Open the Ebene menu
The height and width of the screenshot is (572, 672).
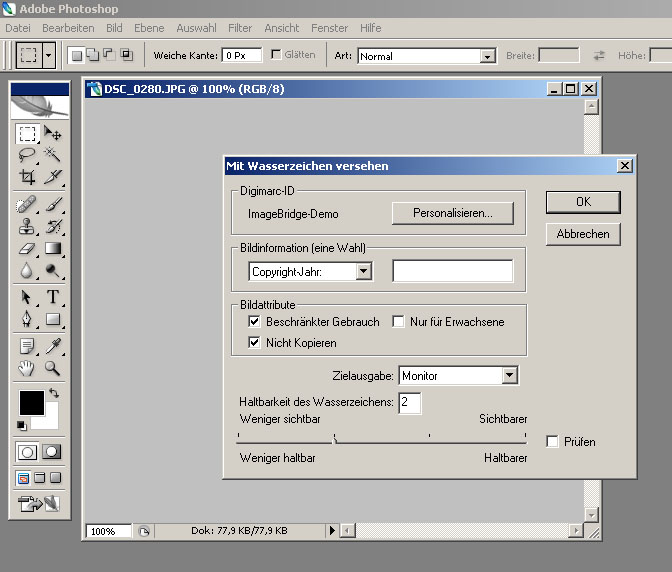pyautogui.click(x=149, y=28)
